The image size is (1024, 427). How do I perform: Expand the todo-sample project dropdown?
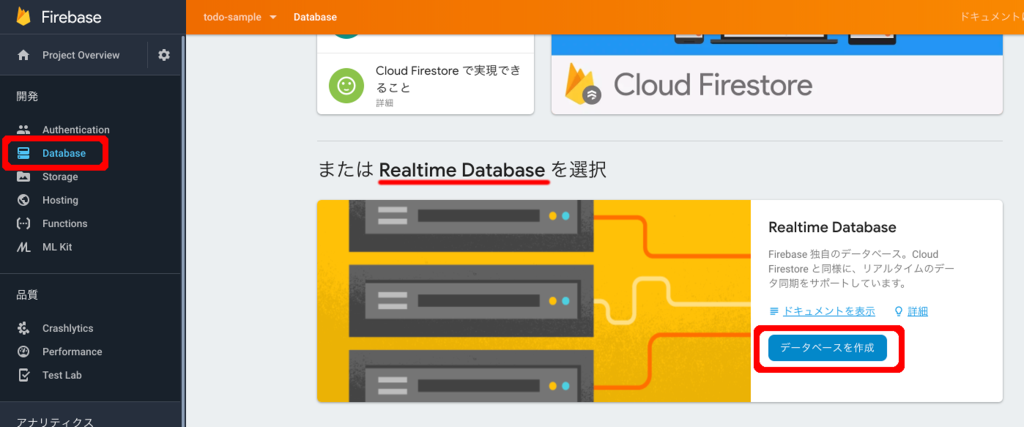(x=240, y=17)
